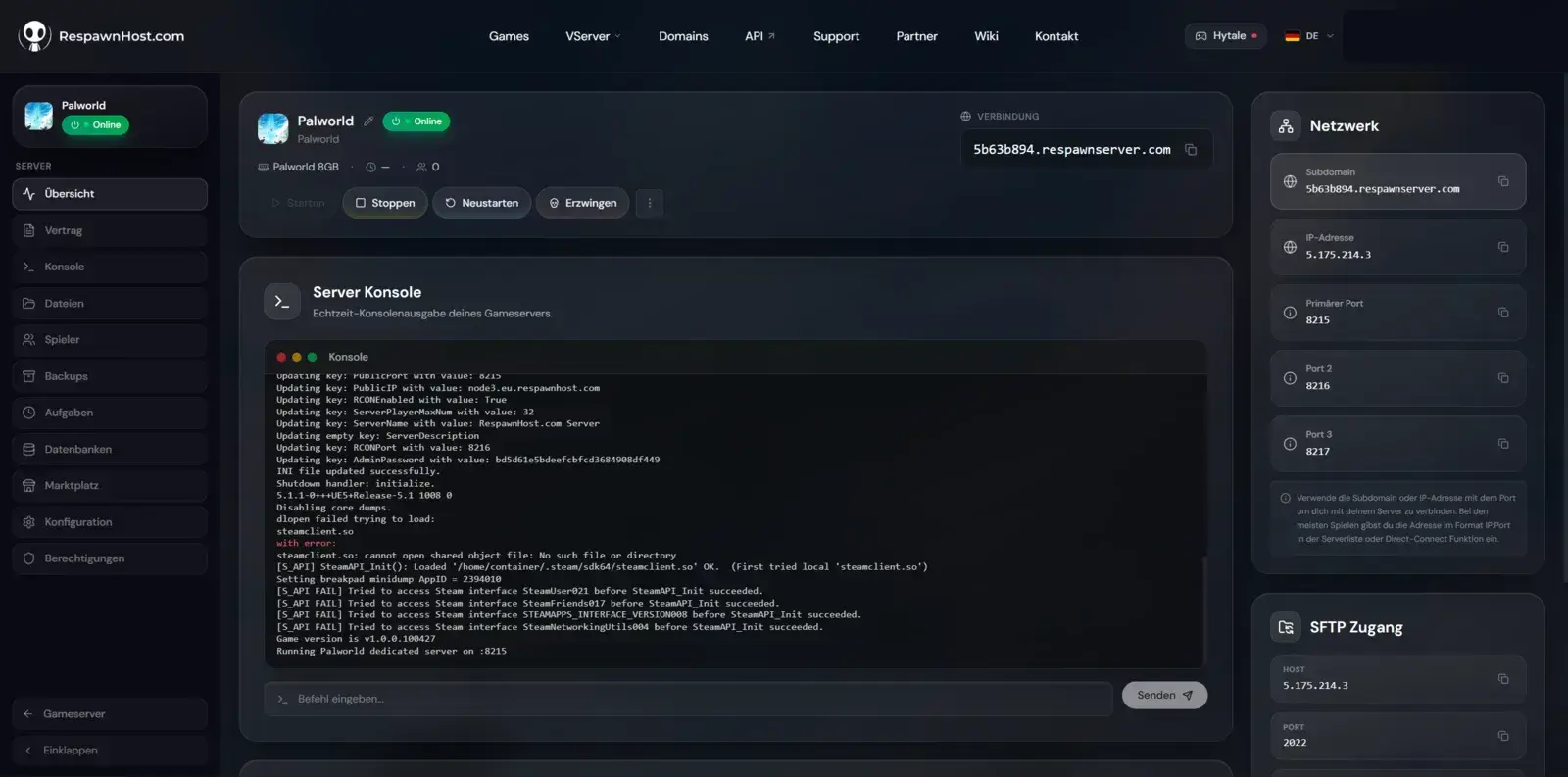Copy the Primärer Port 8215
This screenshot has width=1568, height=777.
click(x=1503, y=313)
